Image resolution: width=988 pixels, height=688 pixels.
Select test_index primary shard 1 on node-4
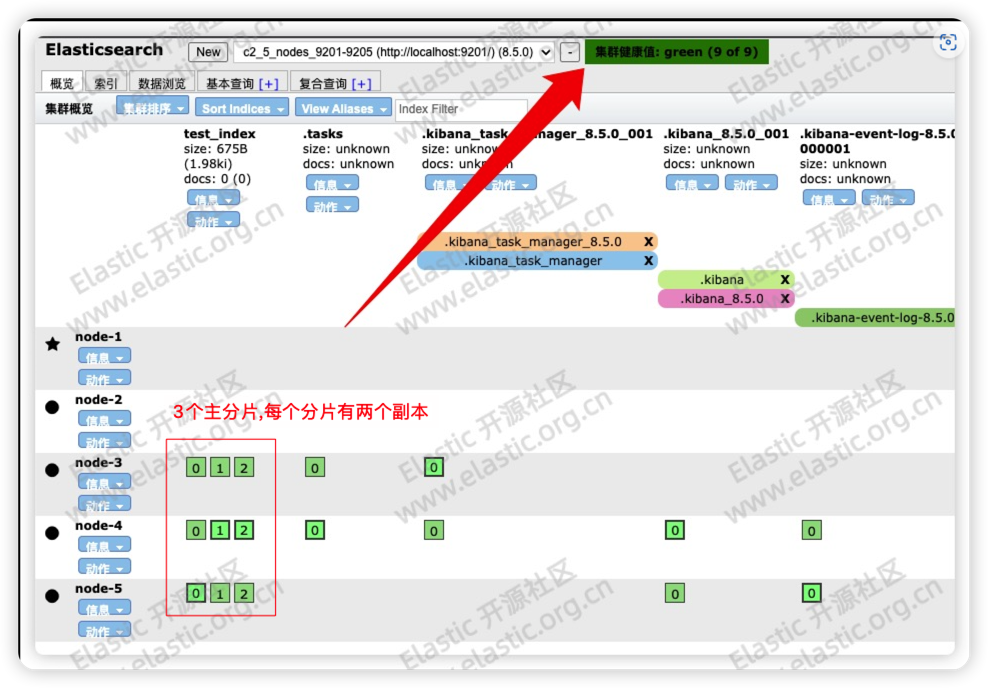click(x=220, y=530)
